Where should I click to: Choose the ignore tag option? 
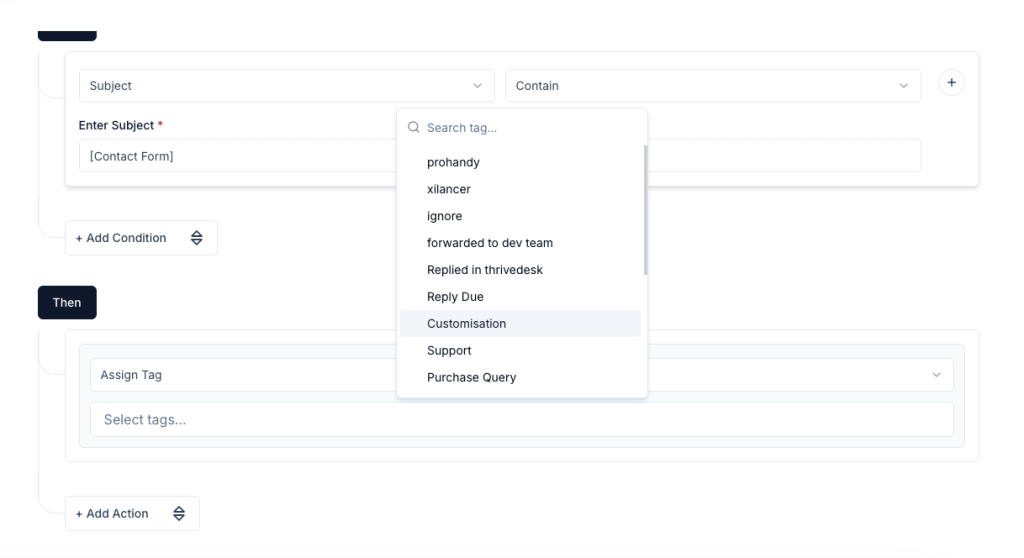(445, 216)
